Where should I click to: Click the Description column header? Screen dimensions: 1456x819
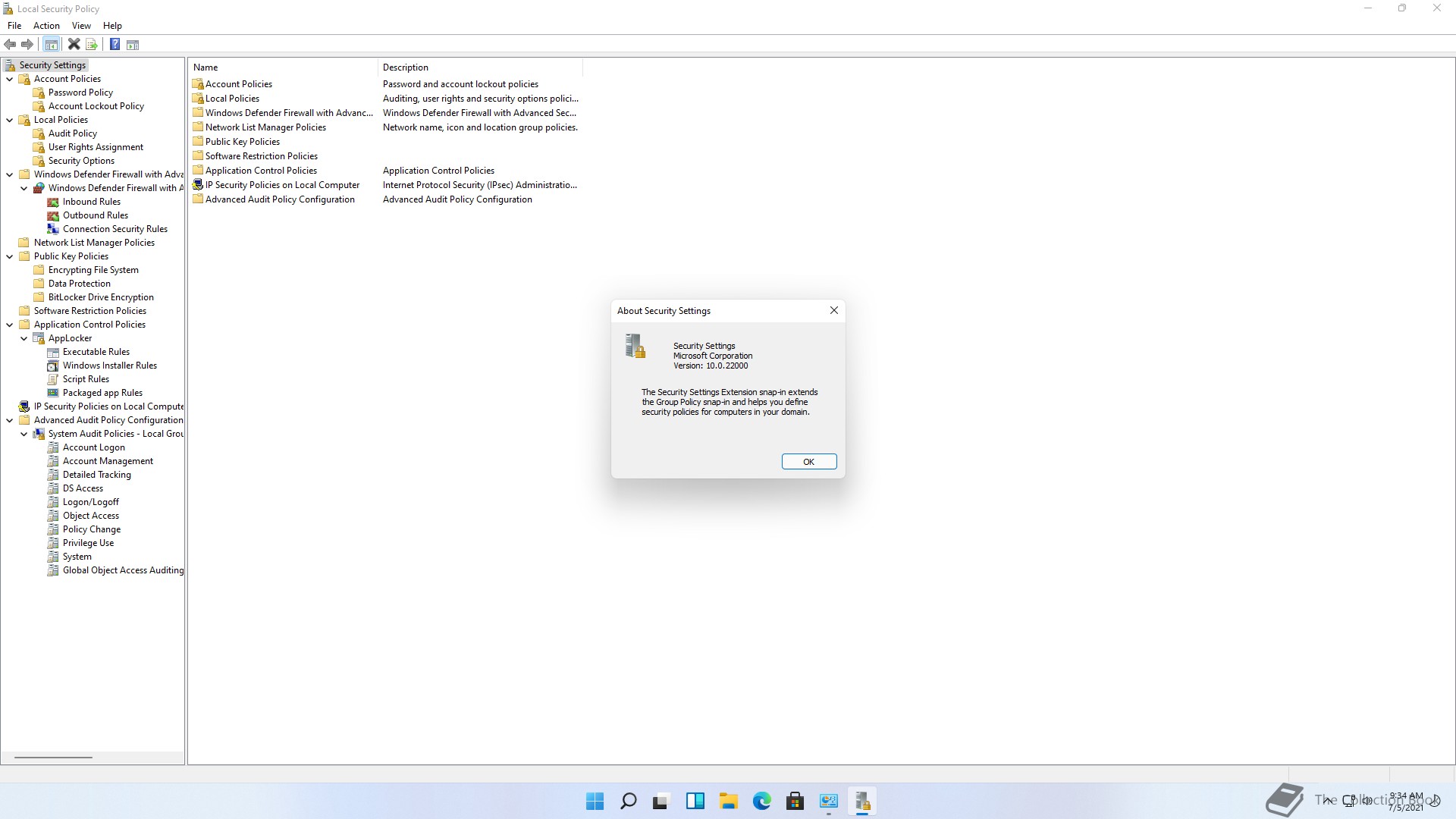(406, 67)
